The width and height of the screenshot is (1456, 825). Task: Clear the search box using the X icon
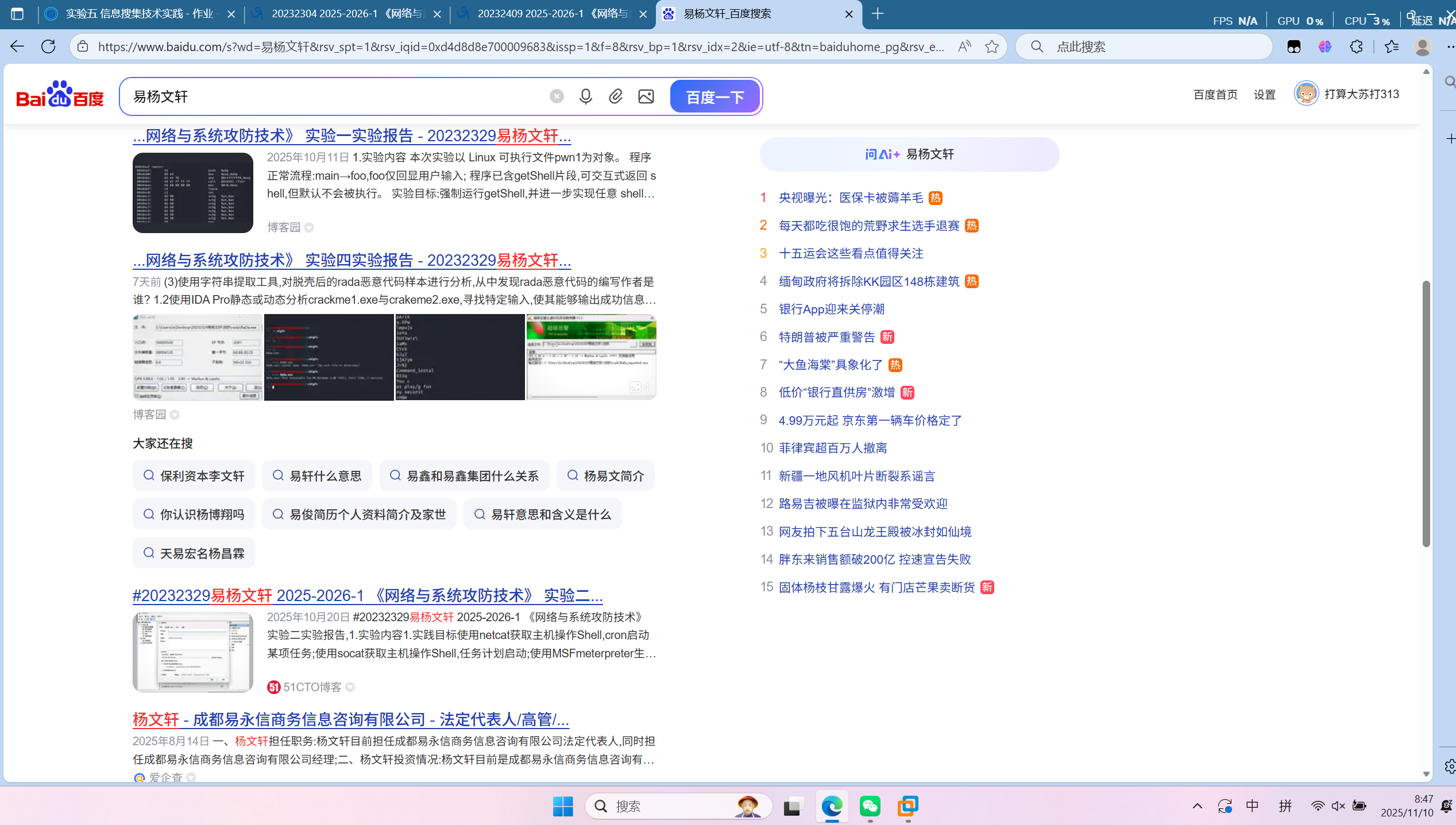(x=555, y=96)
